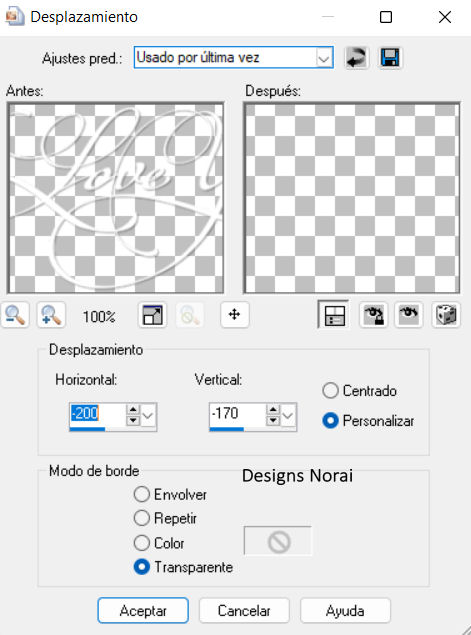Enable auto proof eye with lock icon
This screenshot has height=635, width=471.
point(373,315)
